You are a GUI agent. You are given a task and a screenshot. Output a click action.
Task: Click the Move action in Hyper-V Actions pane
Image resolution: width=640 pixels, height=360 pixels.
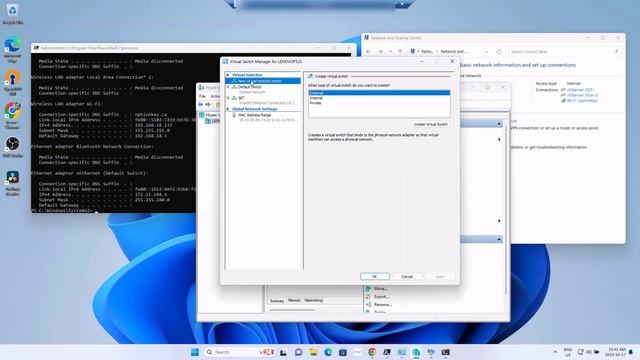click(x=377, y=289)
